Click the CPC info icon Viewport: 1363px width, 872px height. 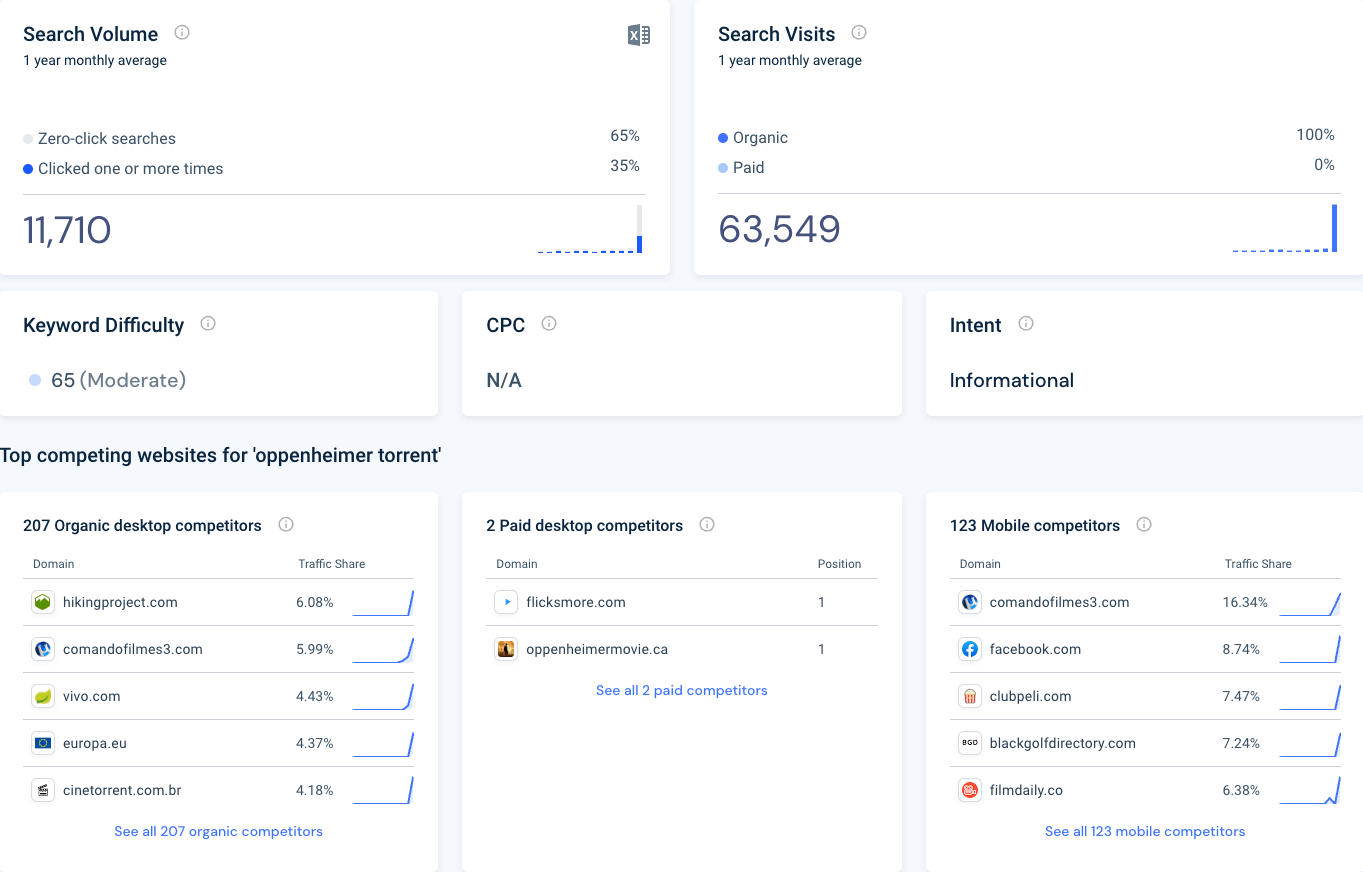[549, 323]
